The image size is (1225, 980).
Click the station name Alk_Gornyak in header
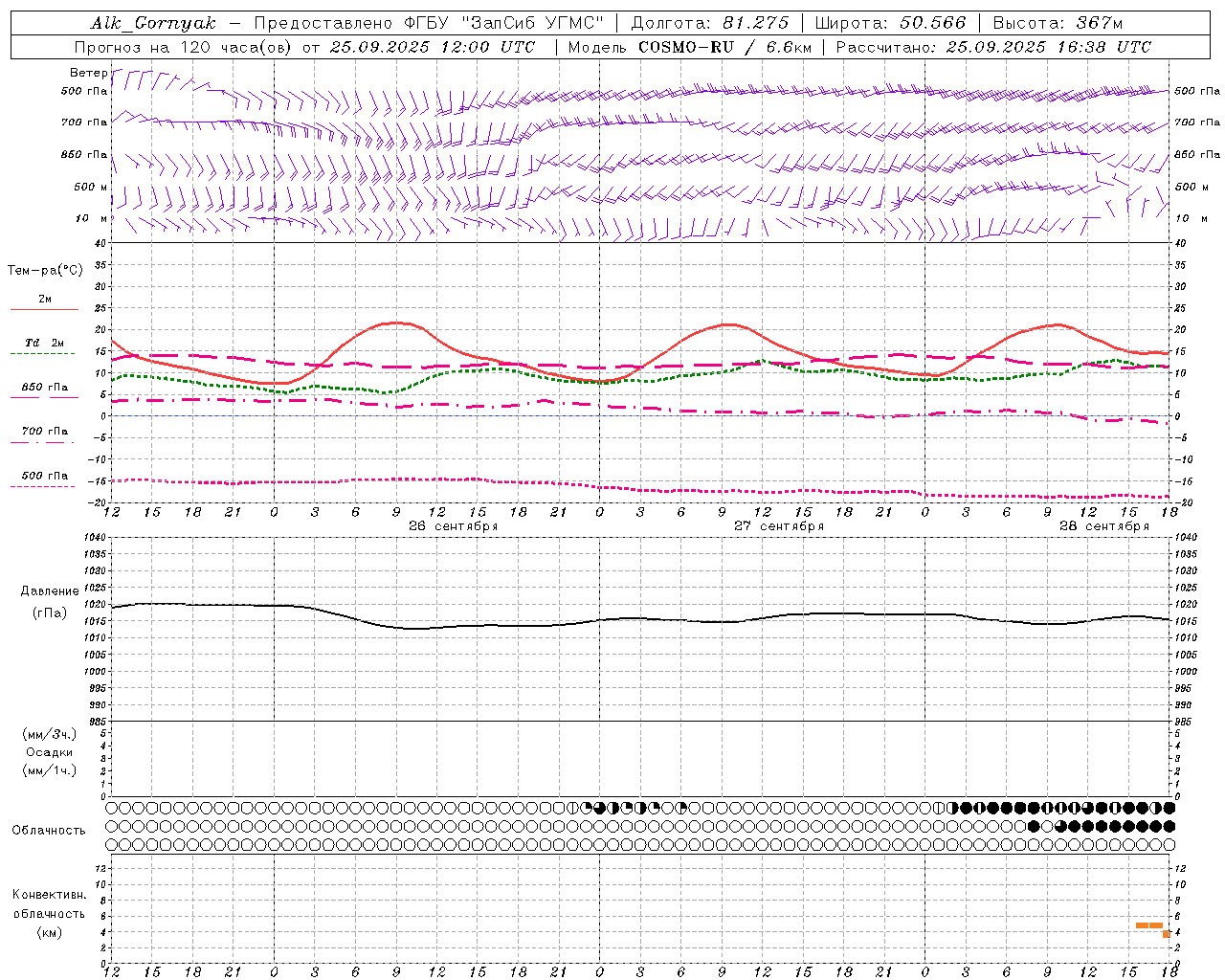pos(153,23)
